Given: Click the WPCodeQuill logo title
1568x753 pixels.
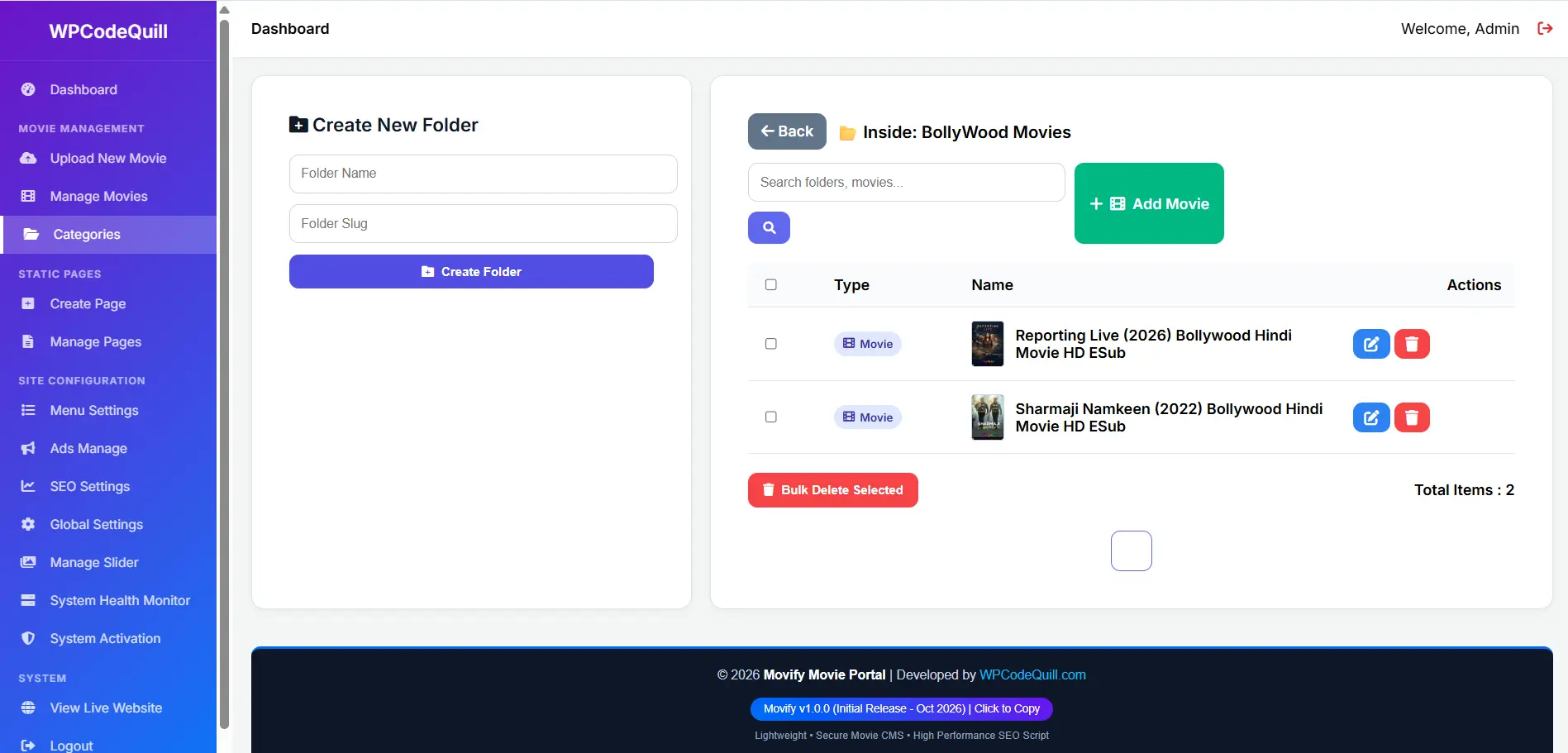Looking at the screenshot, I should tap(108, 31).
